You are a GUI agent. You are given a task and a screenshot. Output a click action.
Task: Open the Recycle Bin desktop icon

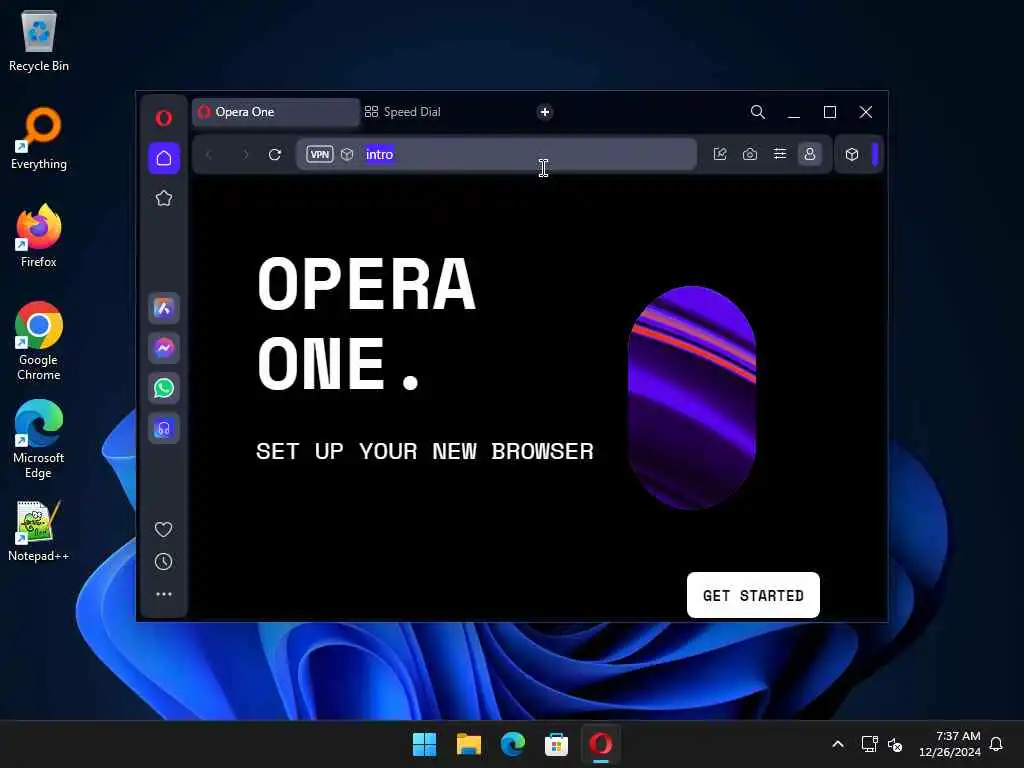(39, 40)
